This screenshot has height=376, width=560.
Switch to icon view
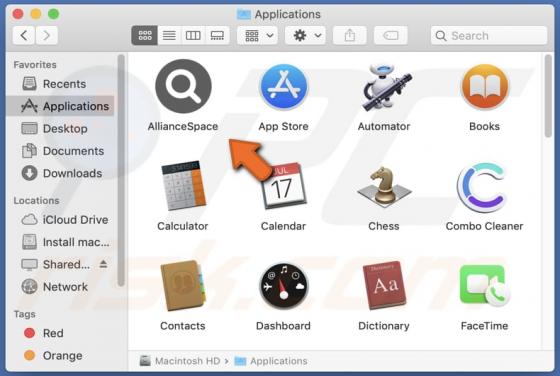[145, 35]
